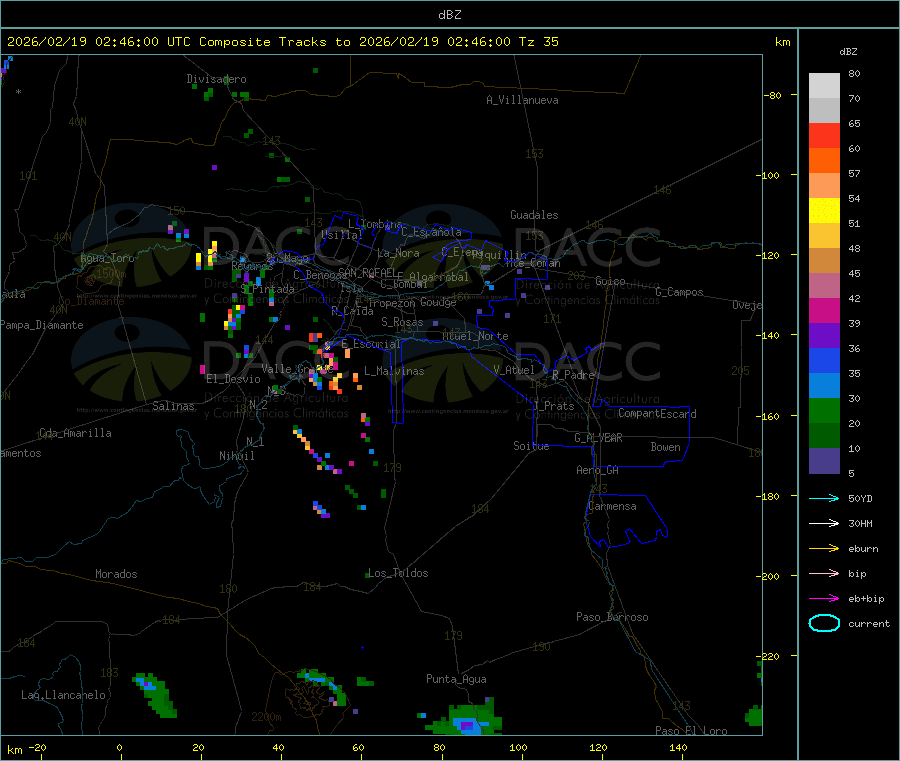Select the red 60-65 dBZ legend swatch

click(824, 135)
